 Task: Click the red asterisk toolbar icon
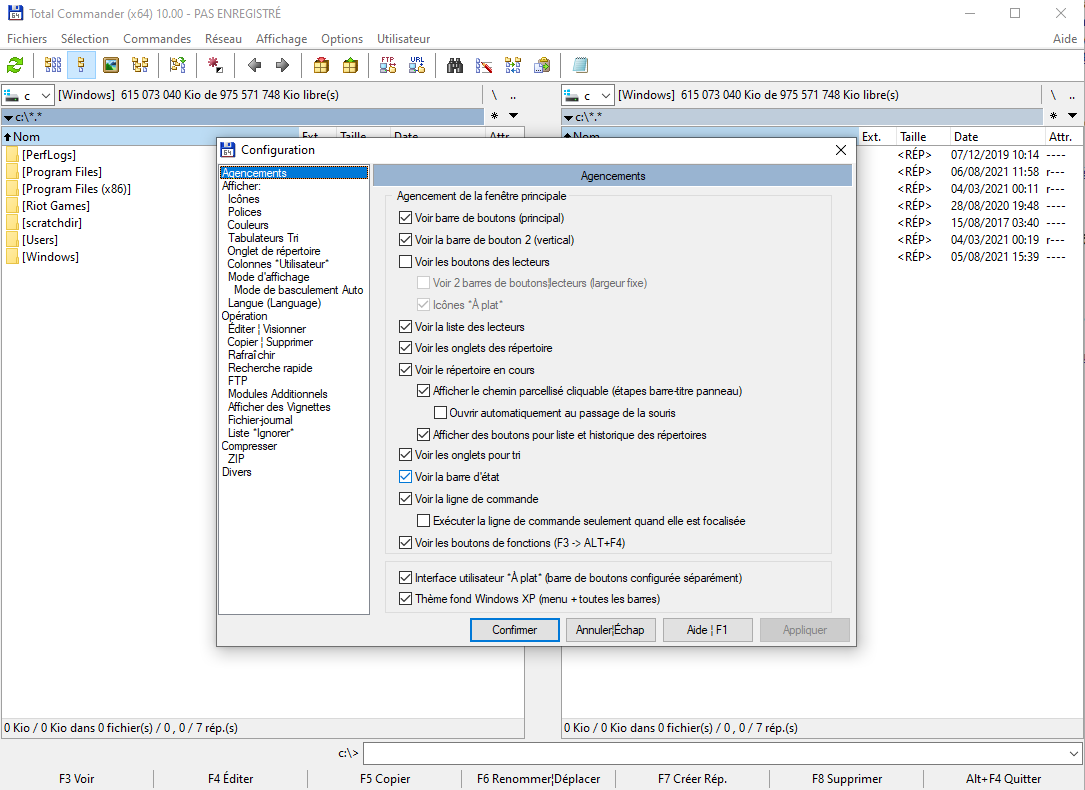click(215, 66)
